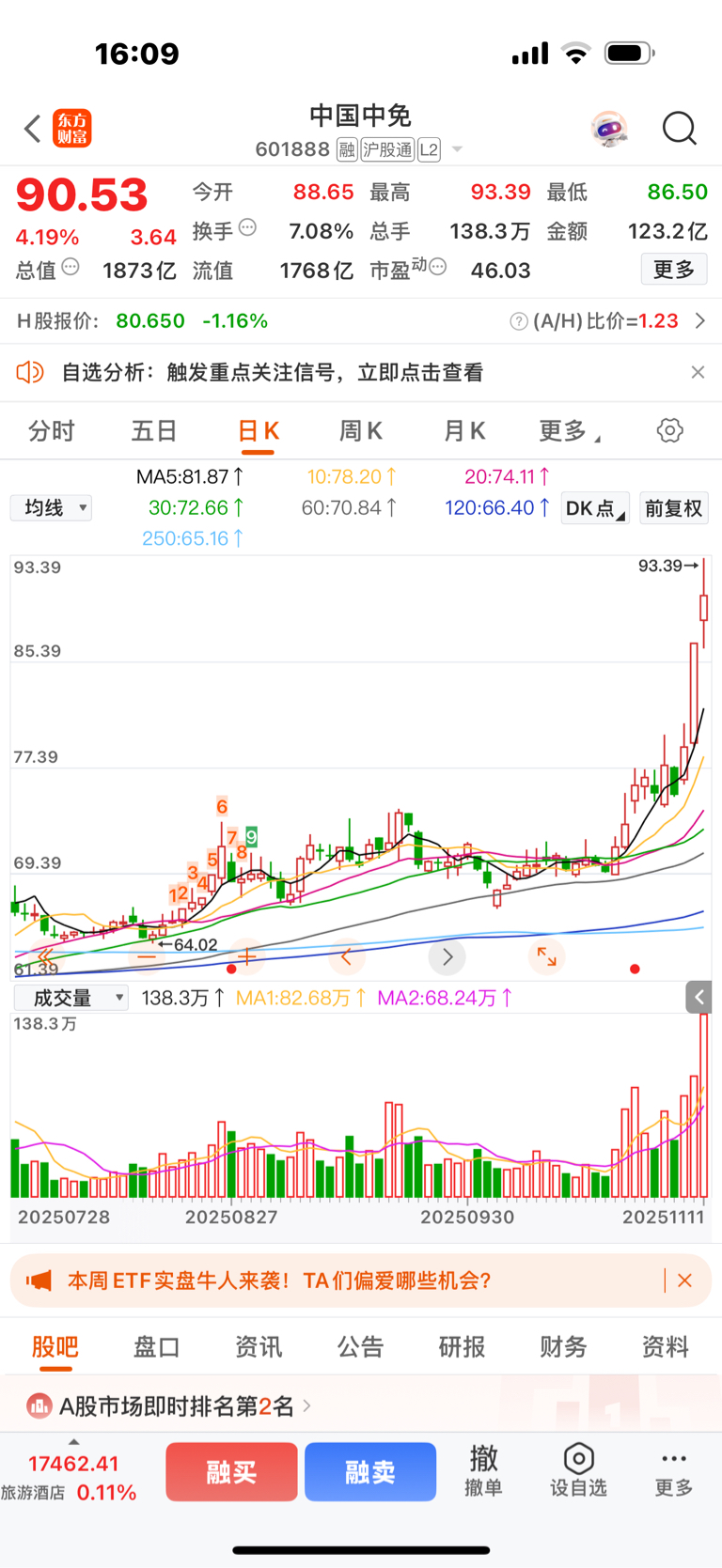This screenshot has height=1568, width=722.
Task: Click the red 融买 button
Action: click(231, 1472)
